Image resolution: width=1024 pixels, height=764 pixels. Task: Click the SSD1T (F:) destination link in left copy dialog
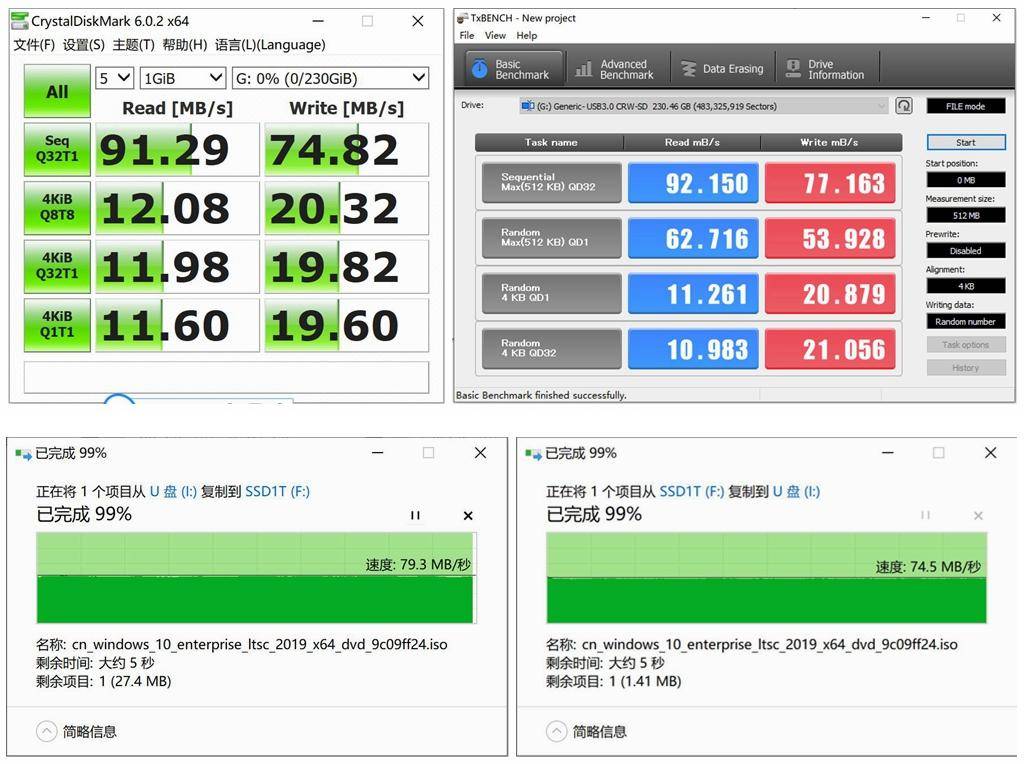tap(277, 491)
